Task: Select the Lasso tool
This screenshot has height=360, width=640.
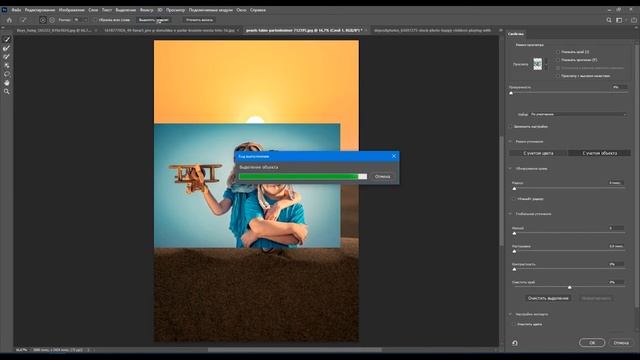Action: 7,74
